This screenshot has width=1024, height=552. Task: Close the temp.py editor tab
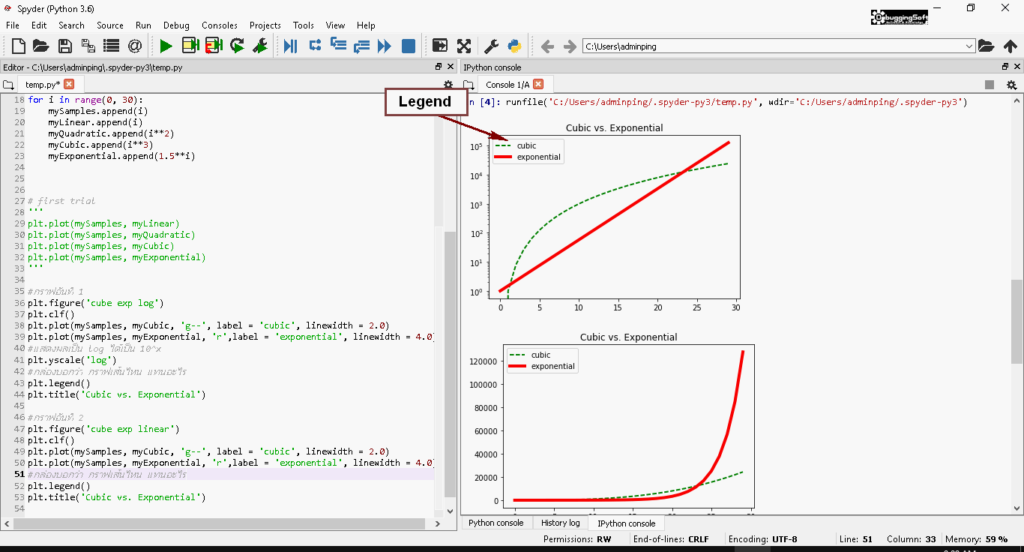(x=69, y=85)
